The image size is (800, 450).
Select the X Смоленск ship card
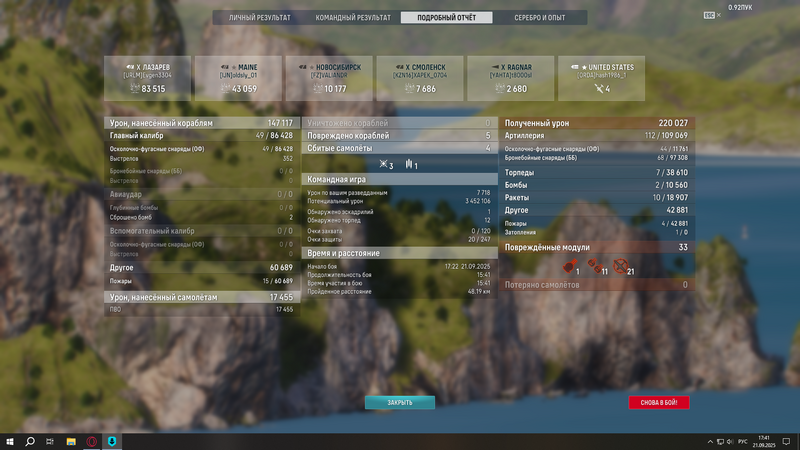pyautogui.click(x=420, y=78)
